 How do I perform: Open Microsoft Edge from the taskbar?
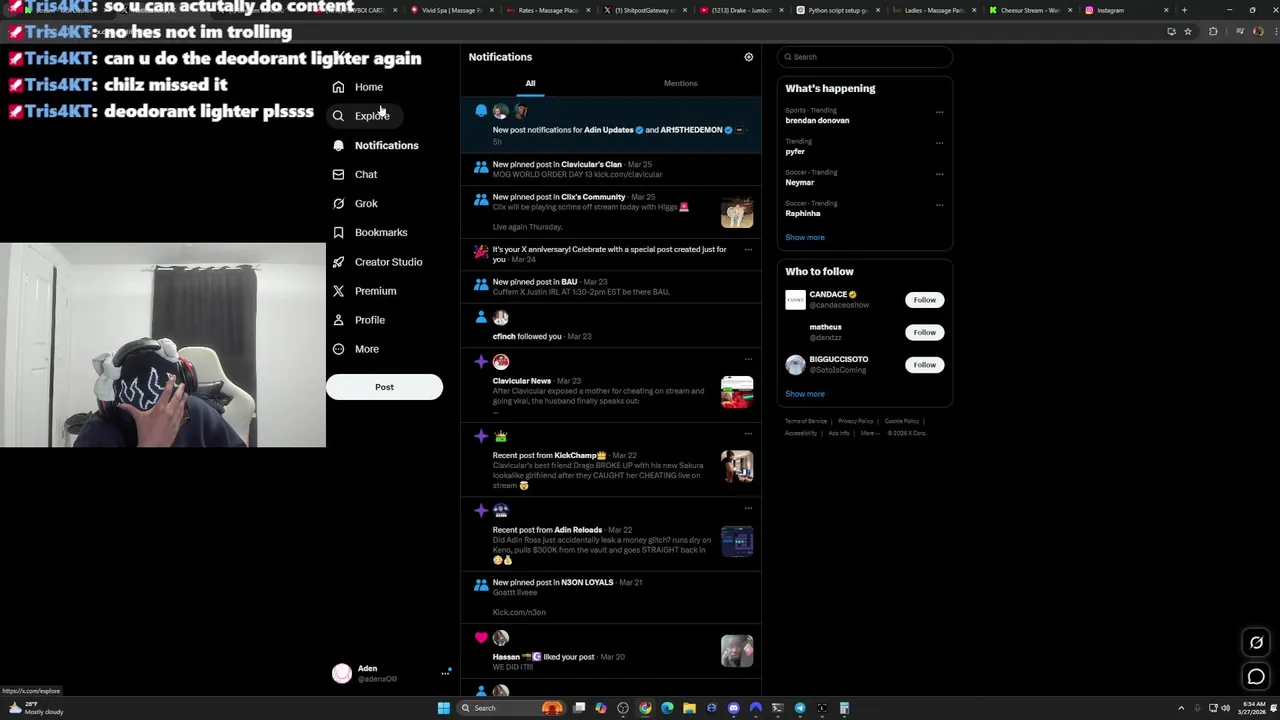coord(667,708)
